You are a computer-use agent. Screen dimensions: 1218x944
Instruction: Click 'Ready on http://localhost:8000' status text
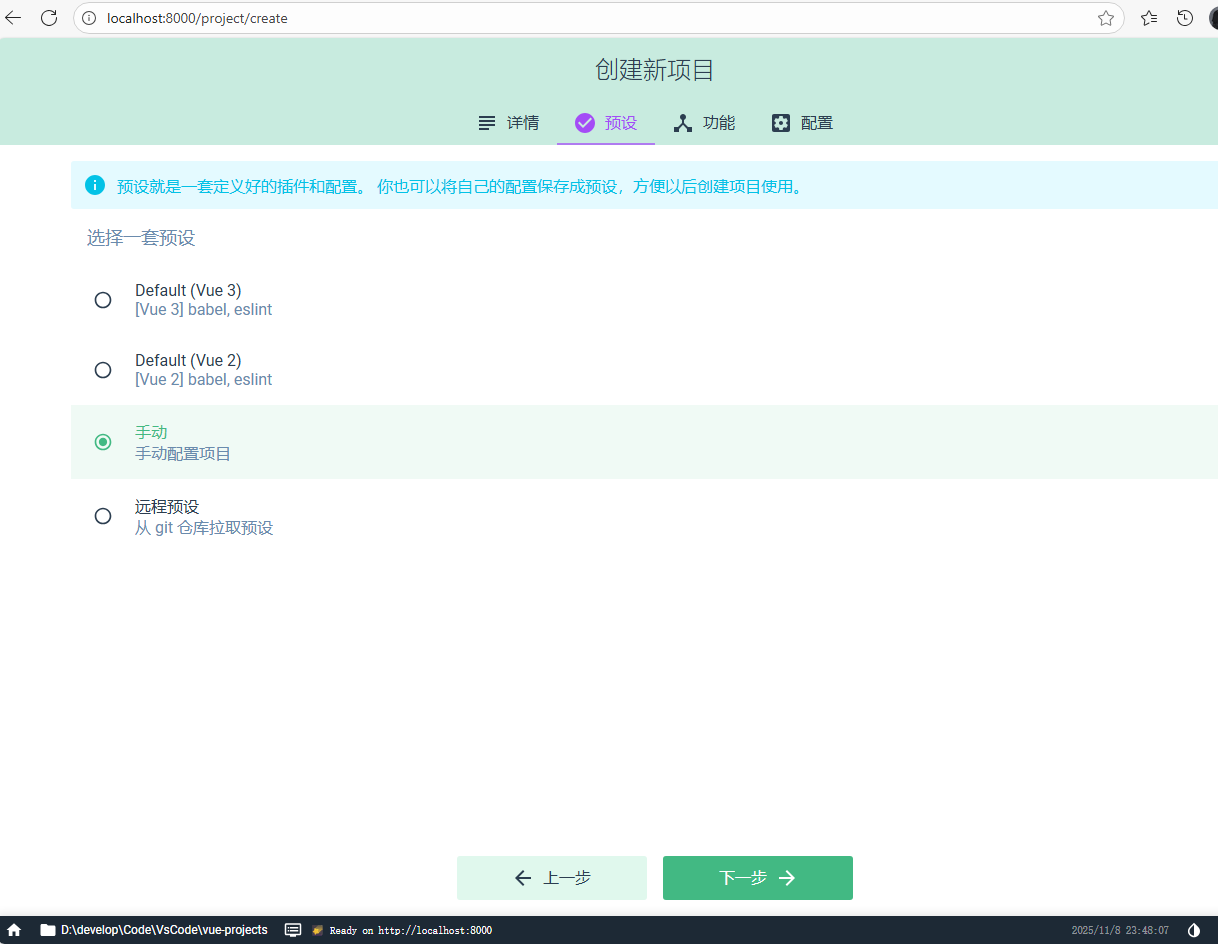pyautogui.click(x=410, y=930)
